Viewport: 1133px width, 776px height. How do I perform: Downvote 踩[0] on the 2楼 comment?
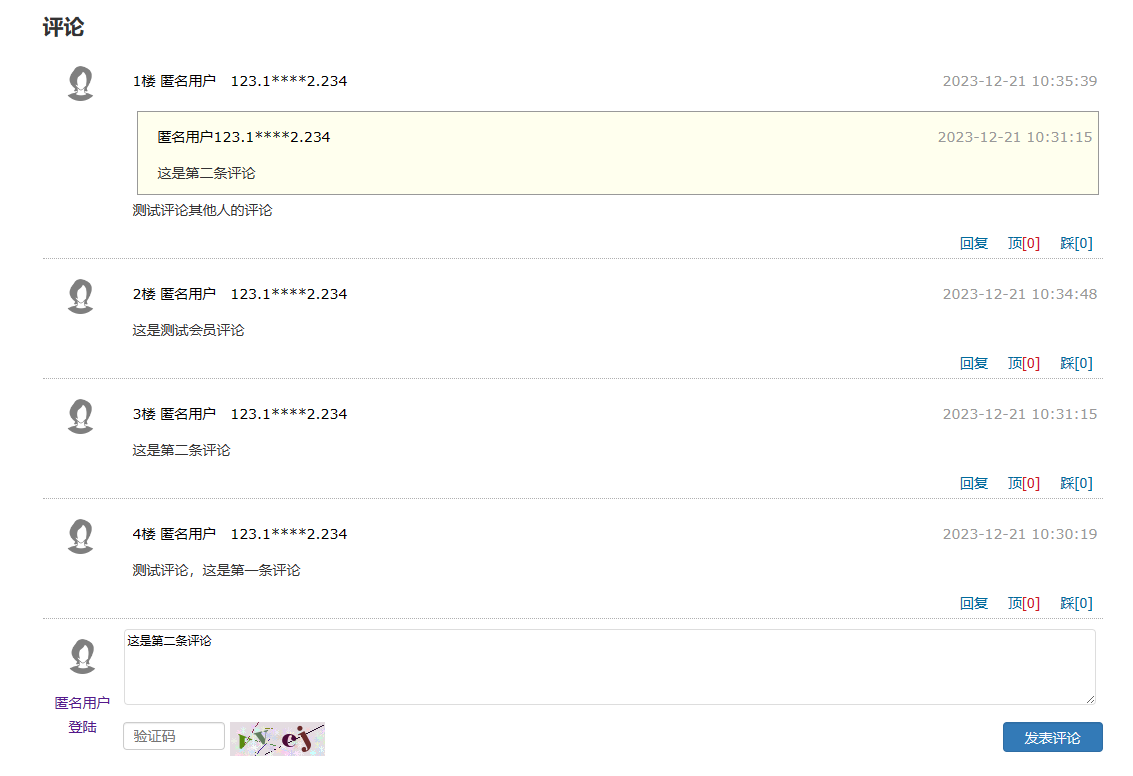pyautogui.click(x=1076, y=363)
